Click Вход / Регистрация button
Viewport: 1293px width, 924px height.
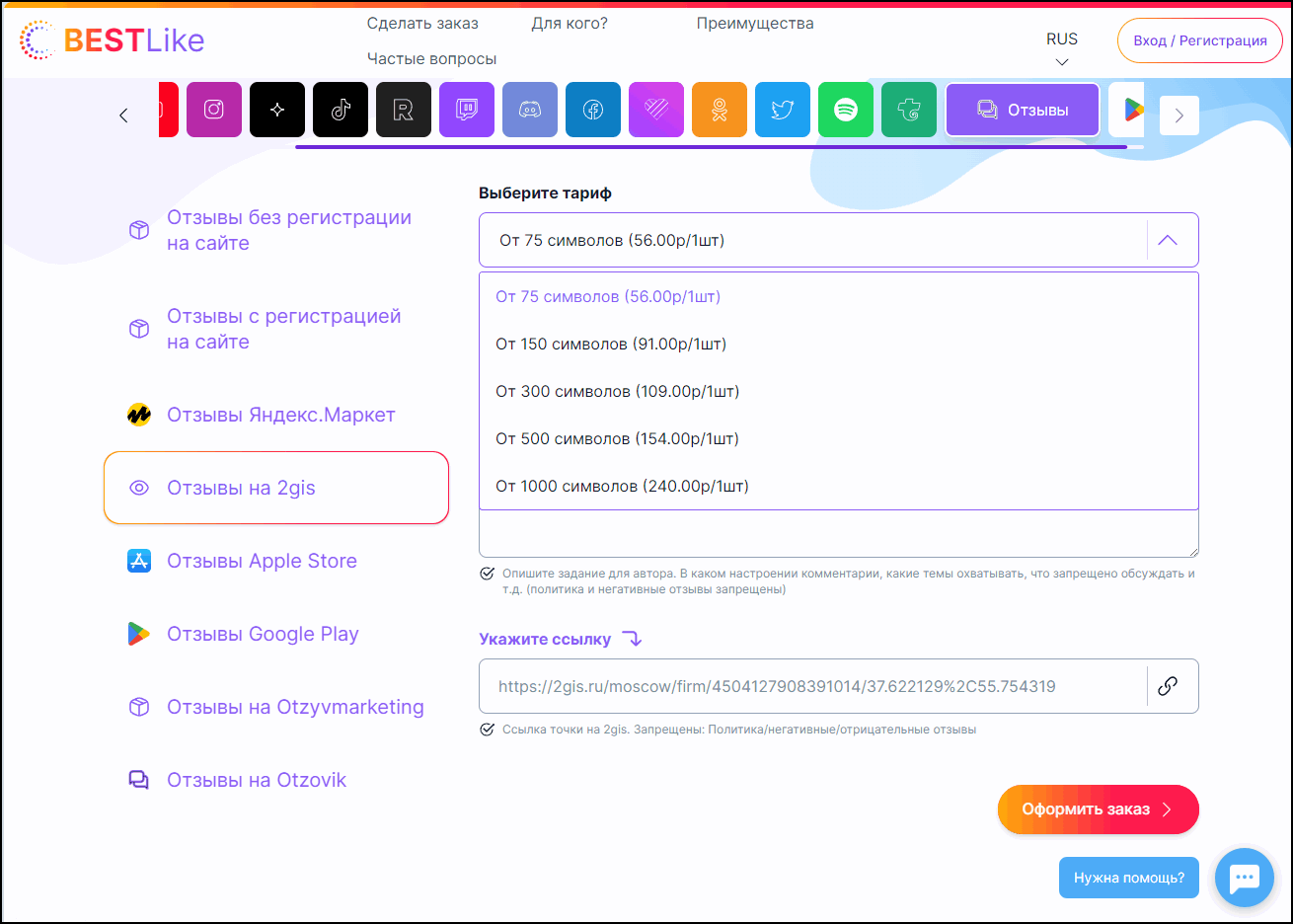tap(1200, 40)
